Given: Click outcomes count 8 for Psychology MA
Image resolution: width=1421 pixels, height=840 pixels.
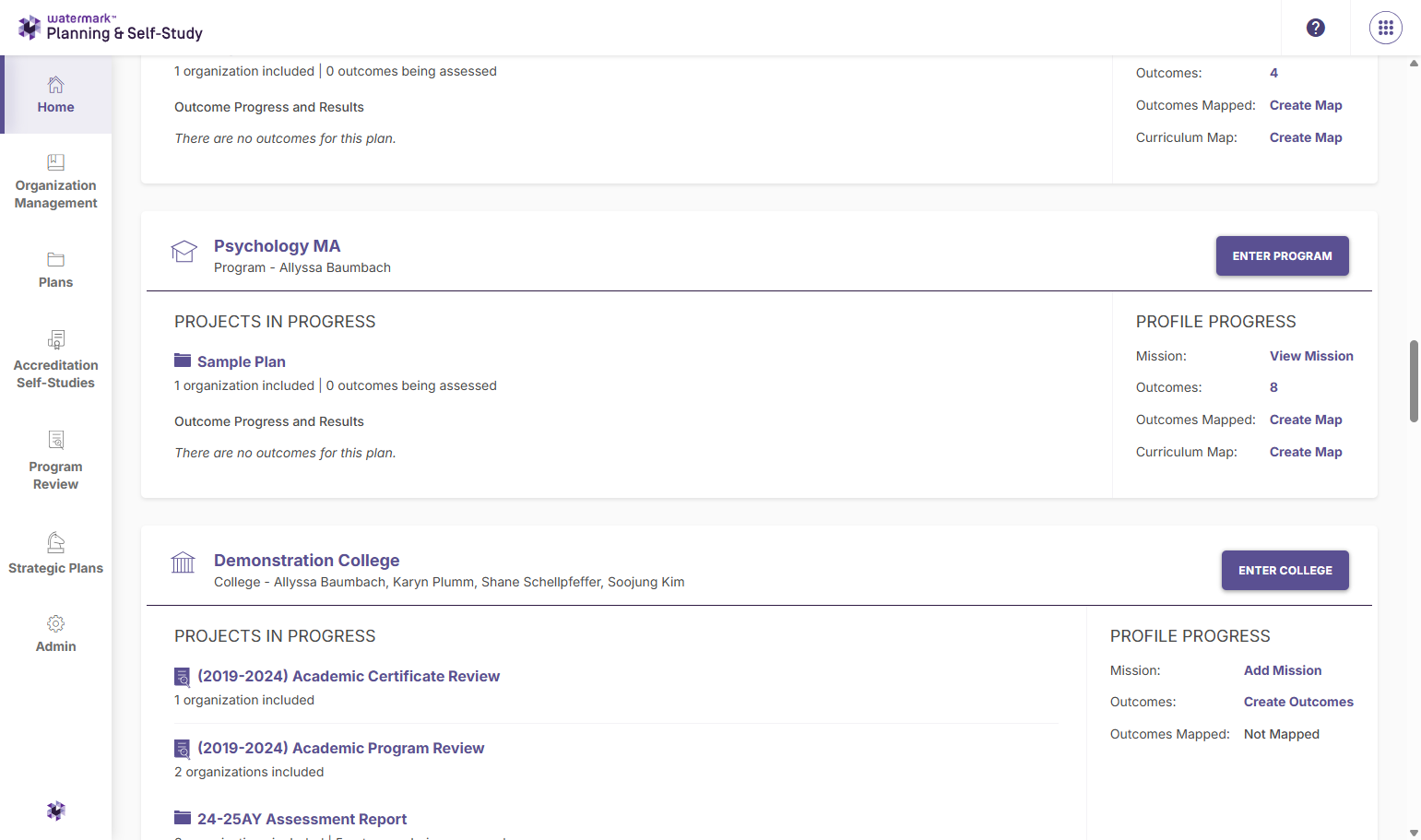Looking at the screenshot, I should tap(1273, 387).
